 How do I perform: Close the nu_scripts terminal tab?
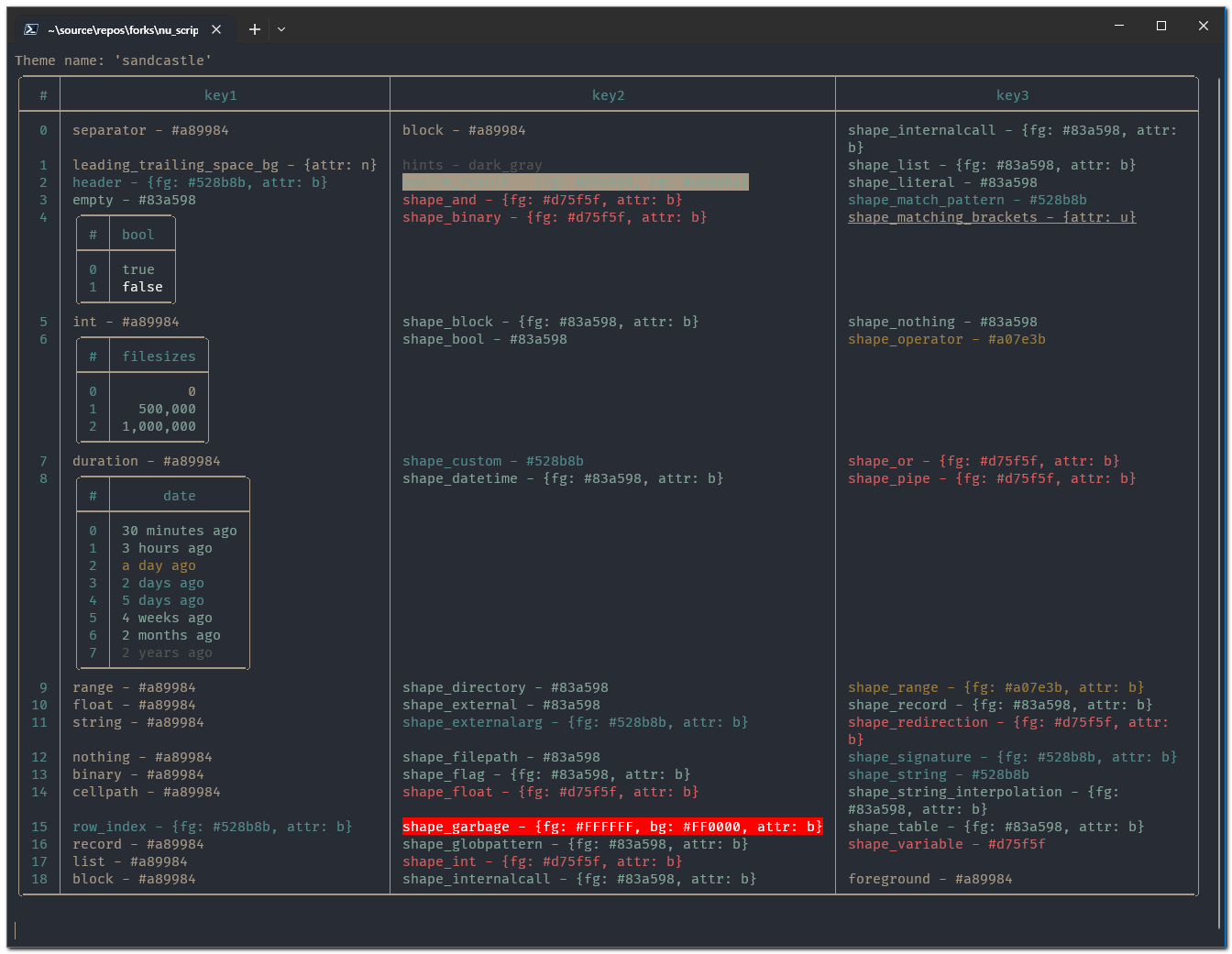click(216, 29)
